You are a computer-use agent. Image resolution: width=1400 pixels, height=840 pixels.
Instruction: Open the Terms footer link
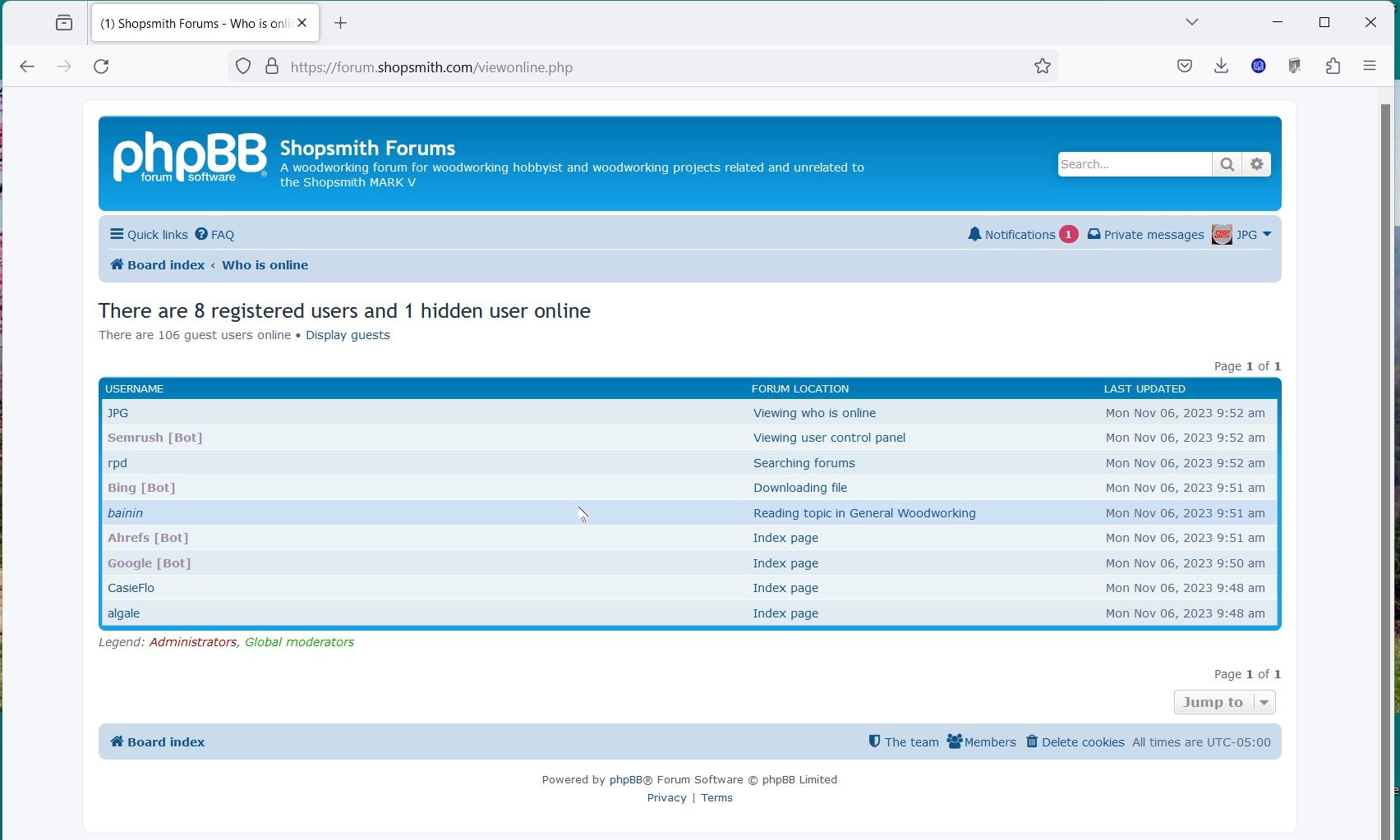716,798
